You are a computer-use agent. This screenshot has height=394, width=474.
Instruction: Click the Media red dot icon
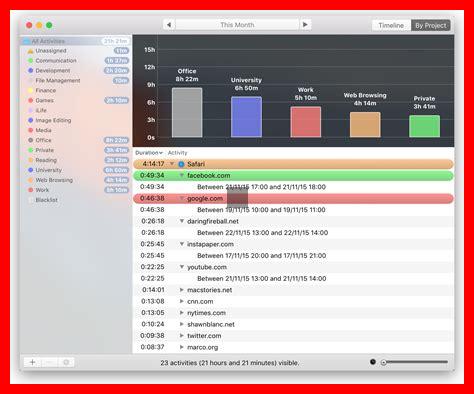[x=30, y=130]
